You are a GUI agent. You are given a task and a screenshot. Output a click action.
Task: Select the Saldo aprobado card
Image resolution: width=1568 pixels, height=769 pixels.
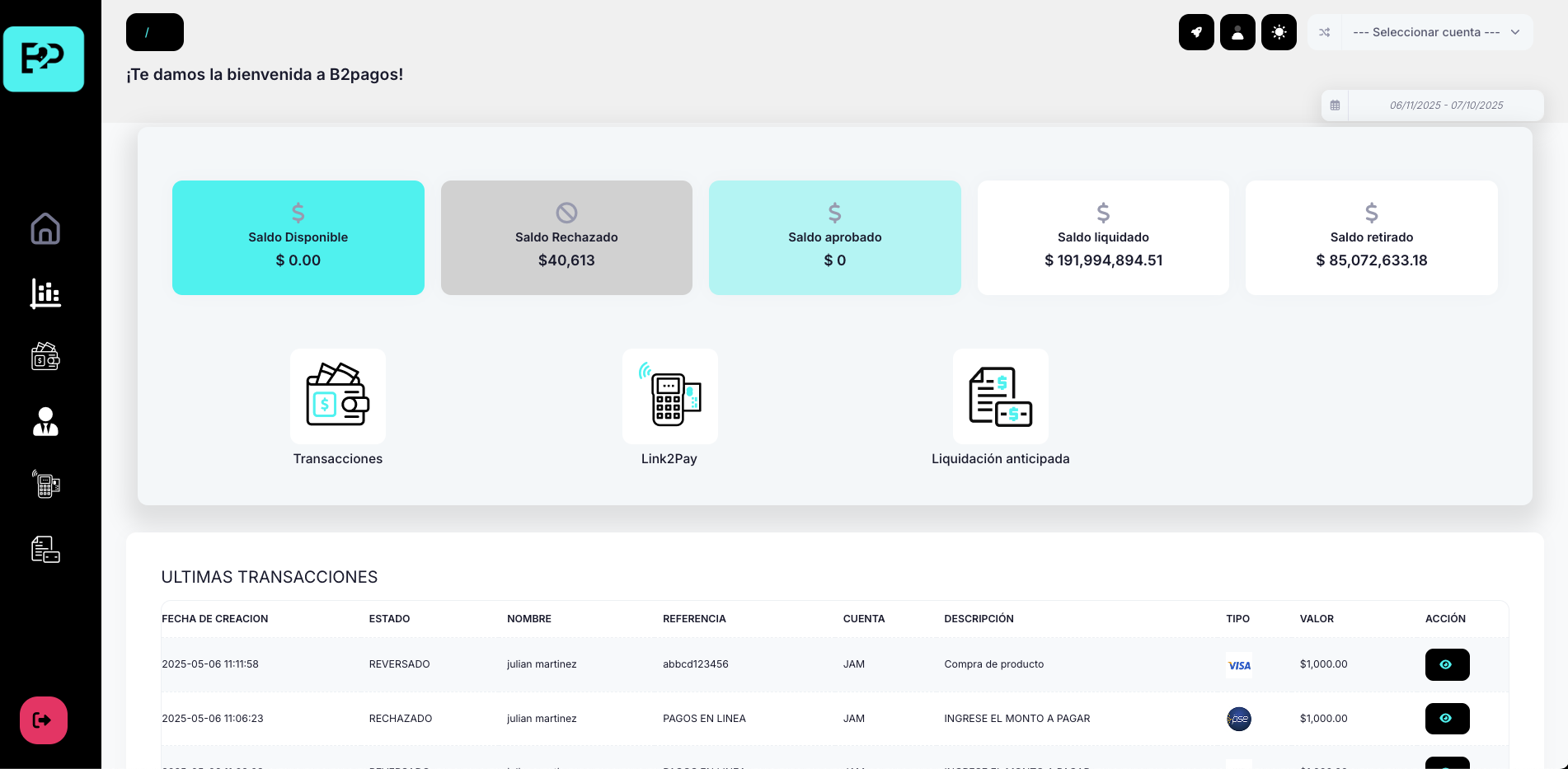835,237
